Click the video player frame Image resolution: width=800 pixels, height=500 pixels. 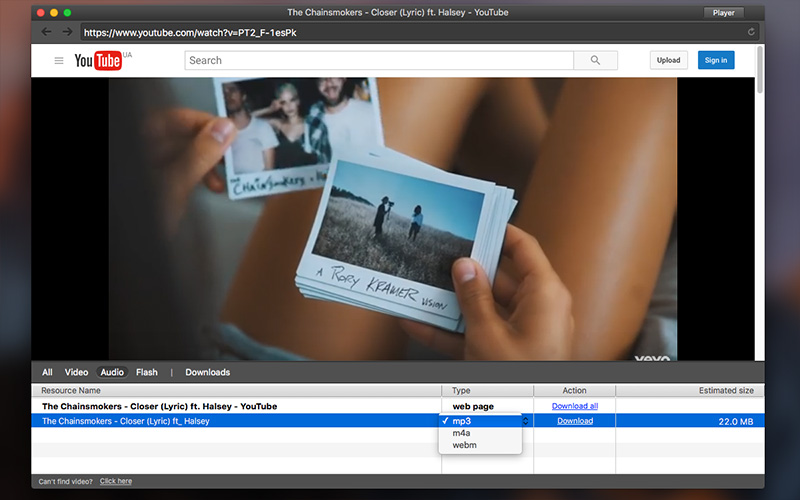tap(393, 219)
